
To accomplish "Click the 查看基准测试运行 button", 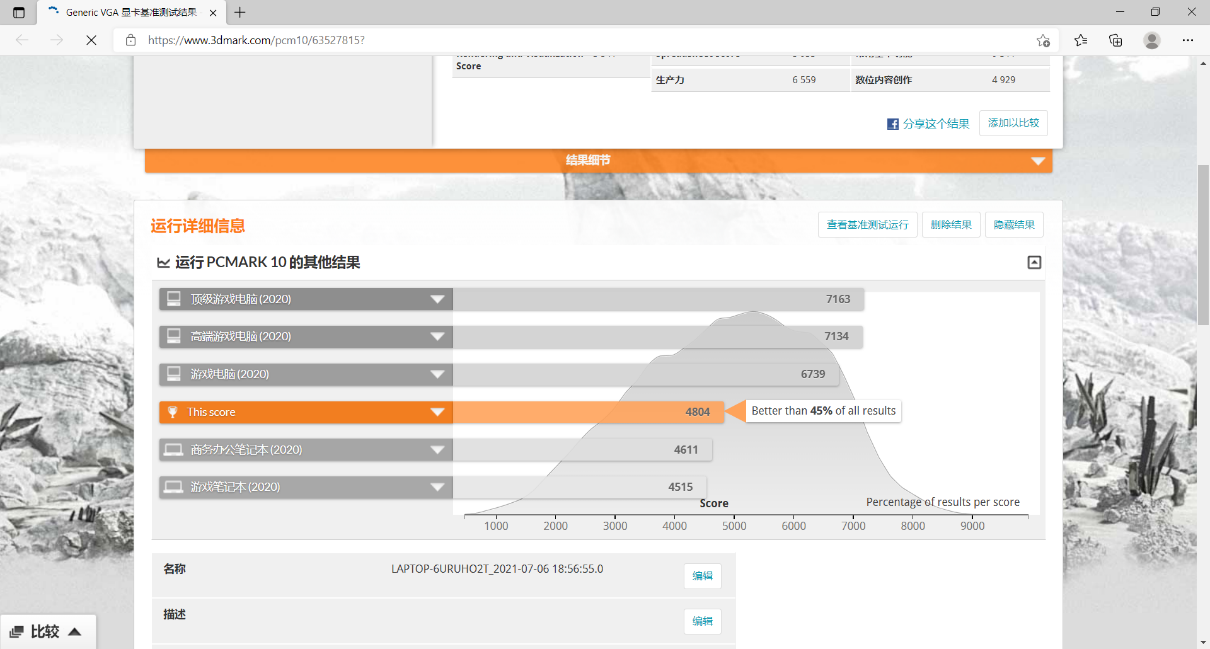I will pos(867,225).
